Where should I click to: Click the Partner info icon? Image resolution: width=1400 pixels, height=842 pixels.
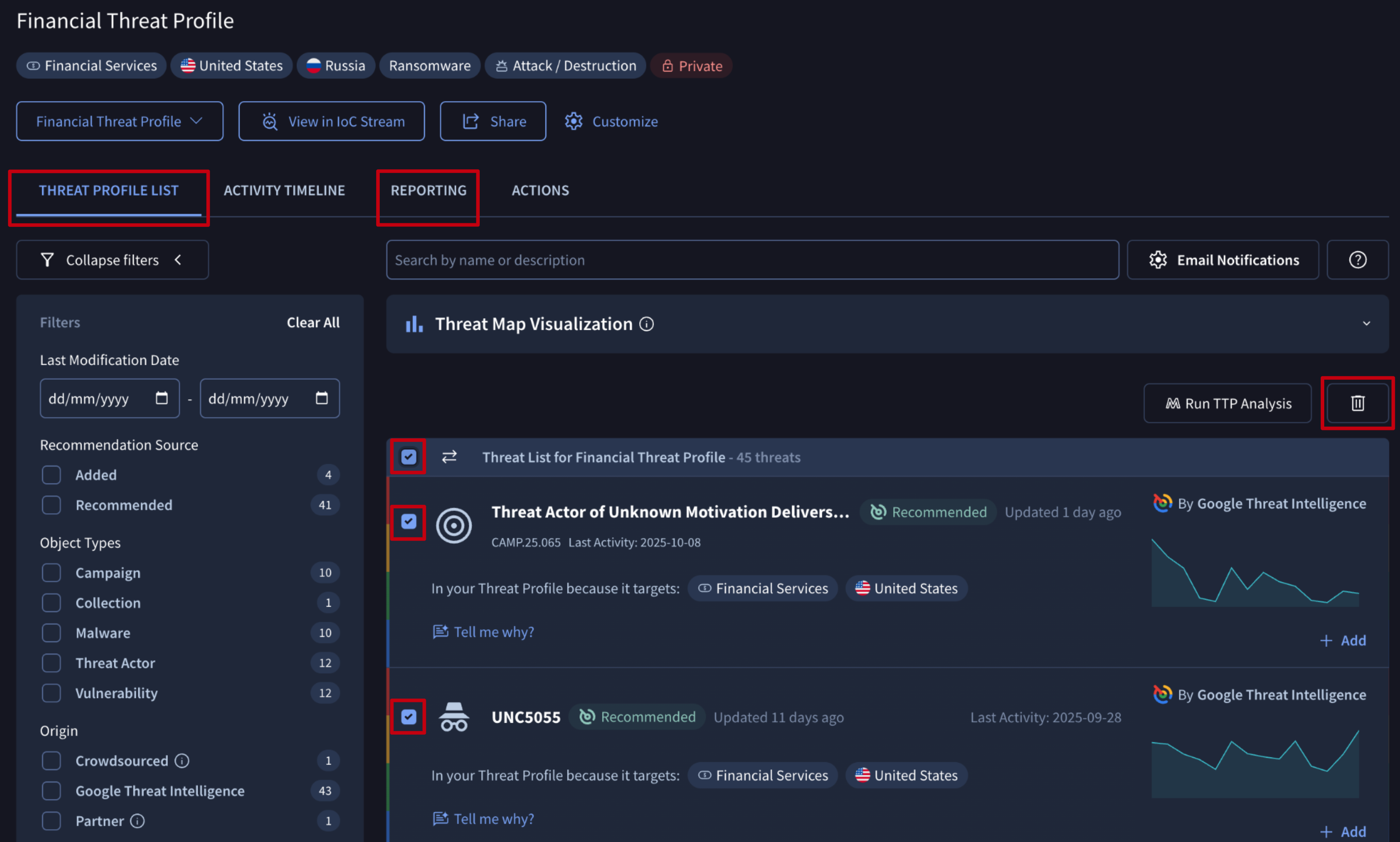click(x=137, y=821)
